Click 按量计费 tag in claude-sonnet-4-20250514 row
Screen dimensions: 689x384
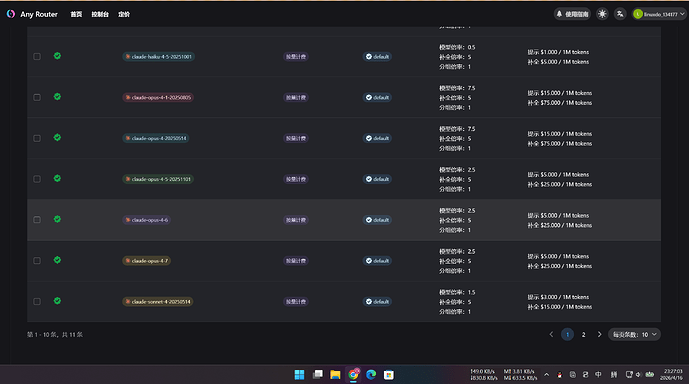click(296, 302)
